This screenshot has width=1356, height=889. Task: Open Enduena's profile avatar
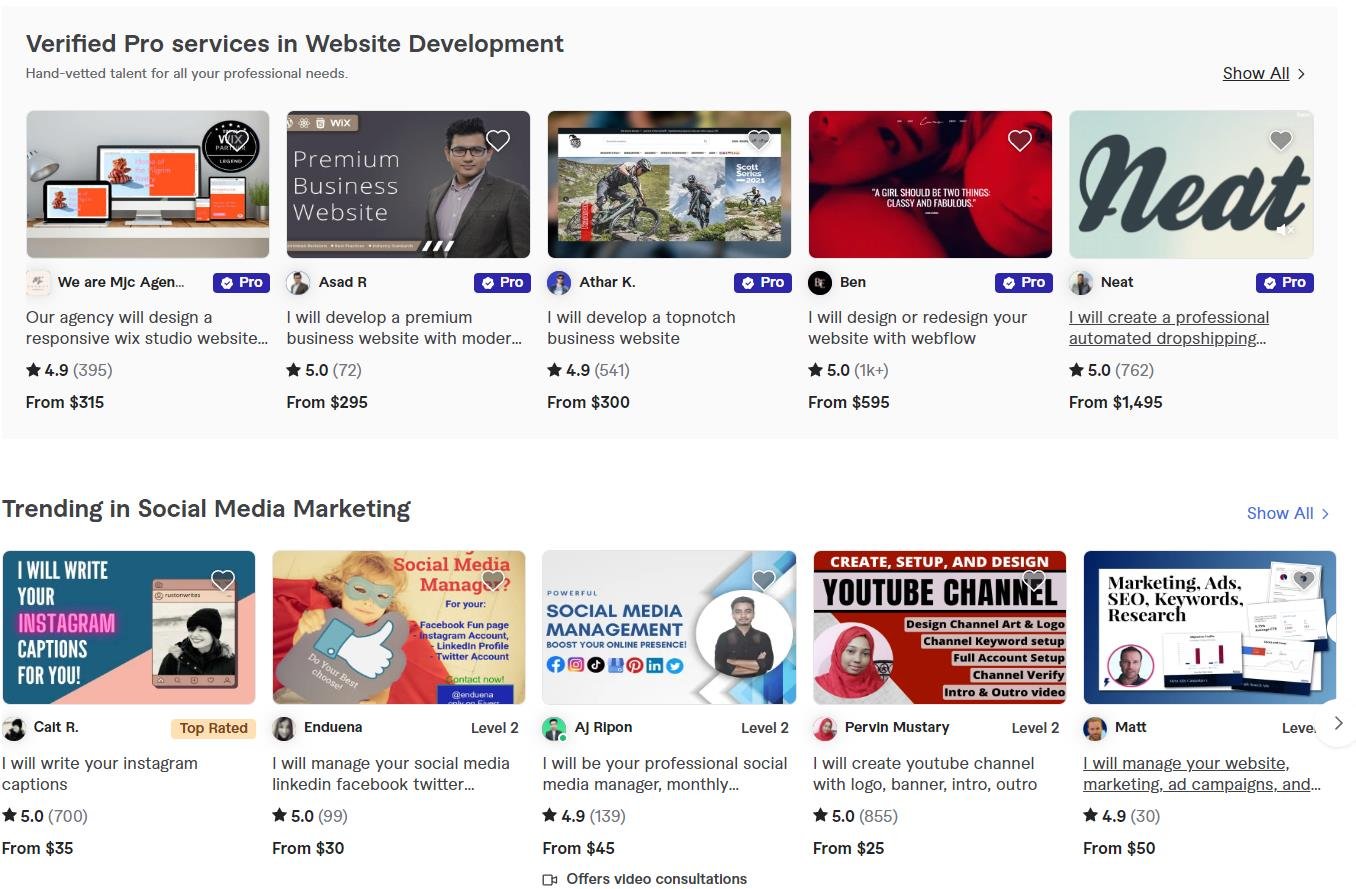pos(284,728)
